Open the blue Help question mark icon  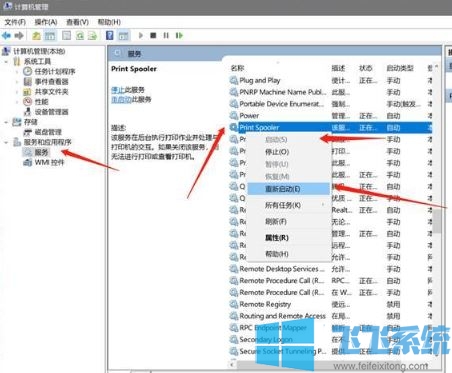coord(109,35)
